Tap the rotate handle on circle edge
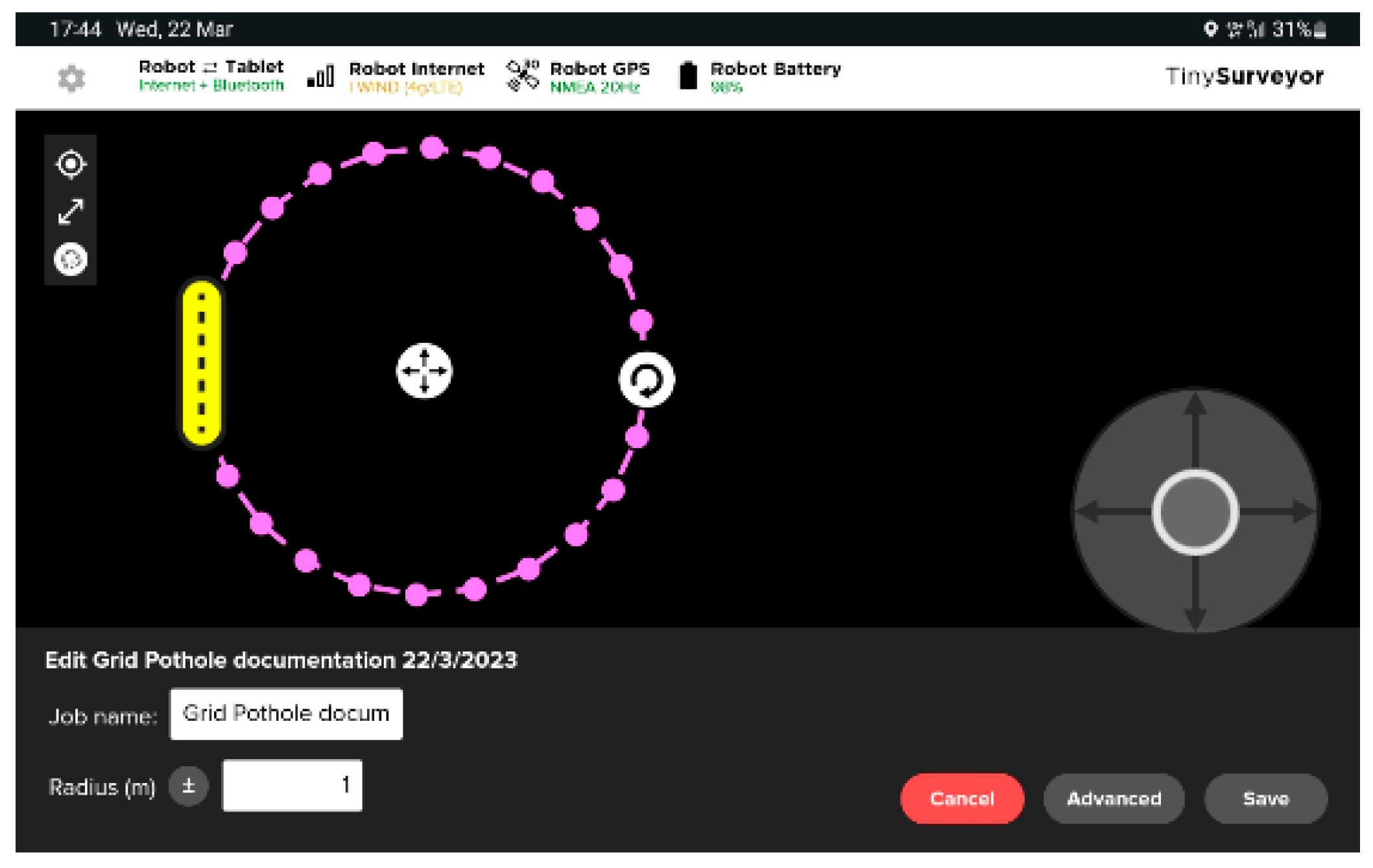 coord(646,380)
